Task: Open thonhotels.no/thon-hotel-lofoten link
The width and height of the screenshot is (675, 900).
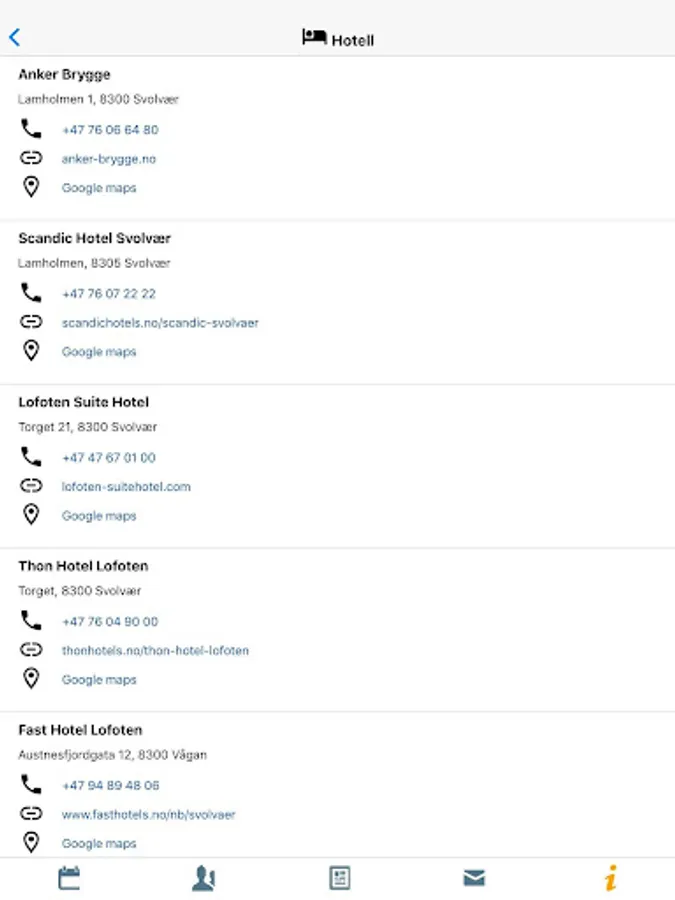Action: pyautogui.click(x=155, y=651)
